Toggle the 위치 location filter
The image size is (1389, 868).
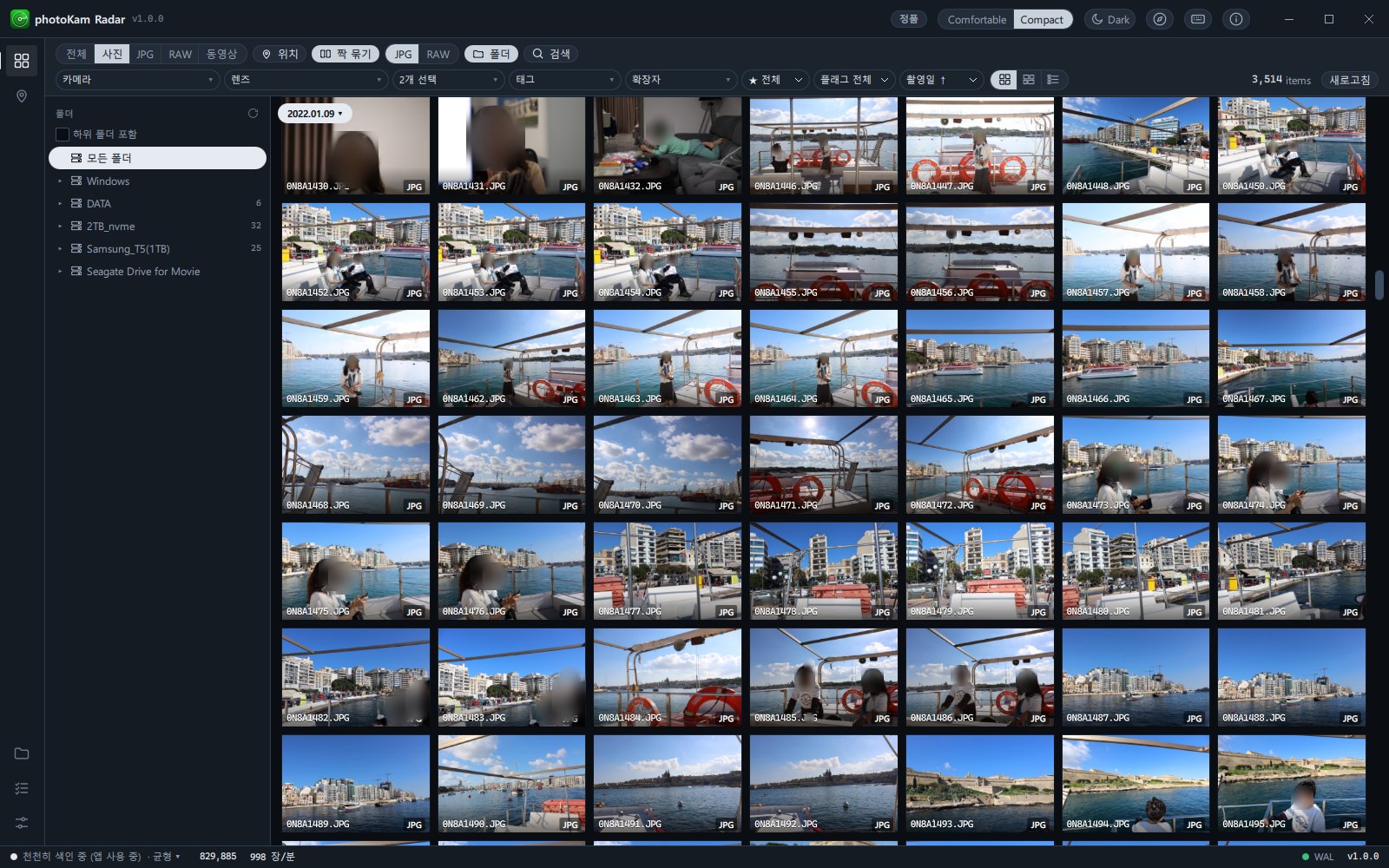pyautogui.click(x=280, y=54)
